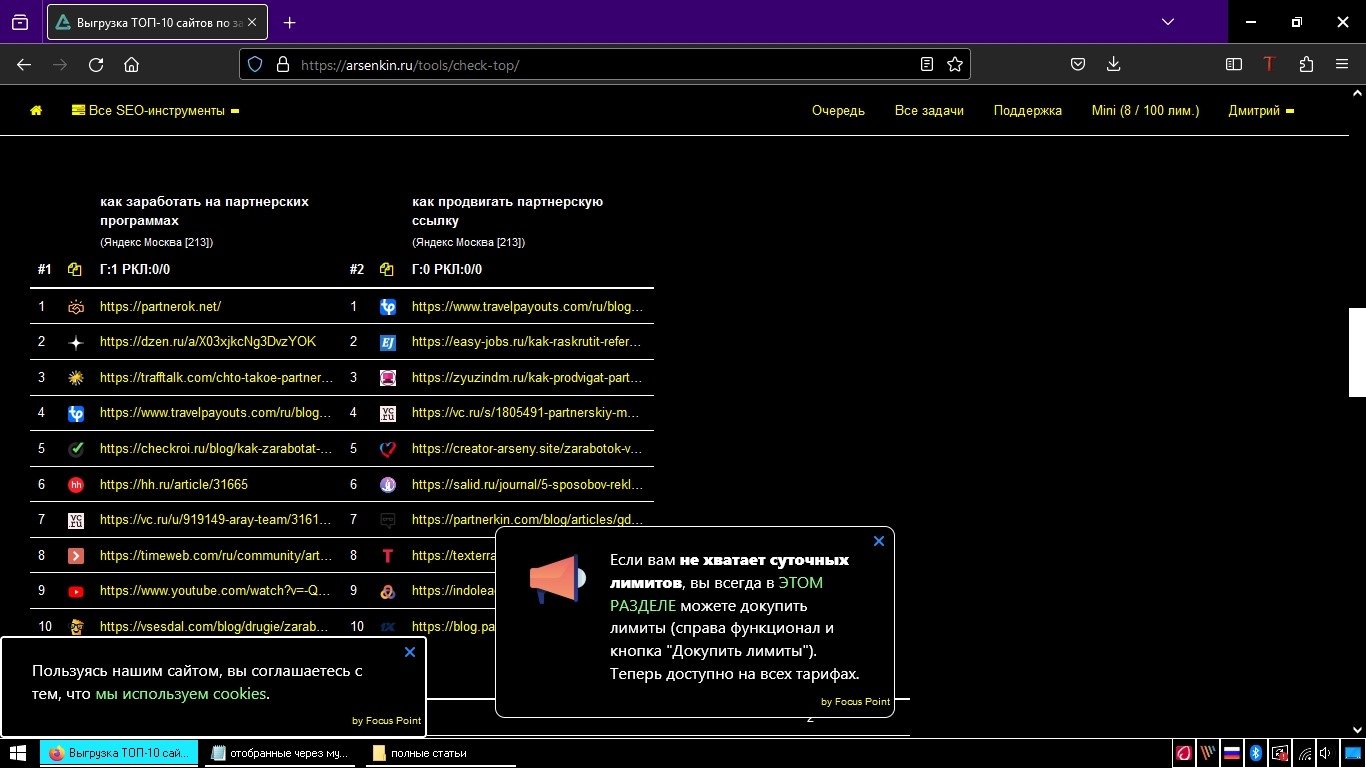This screenshot has height=768, width=1366.
Task: Open the tracking protection shield icon
Action: 255,64
